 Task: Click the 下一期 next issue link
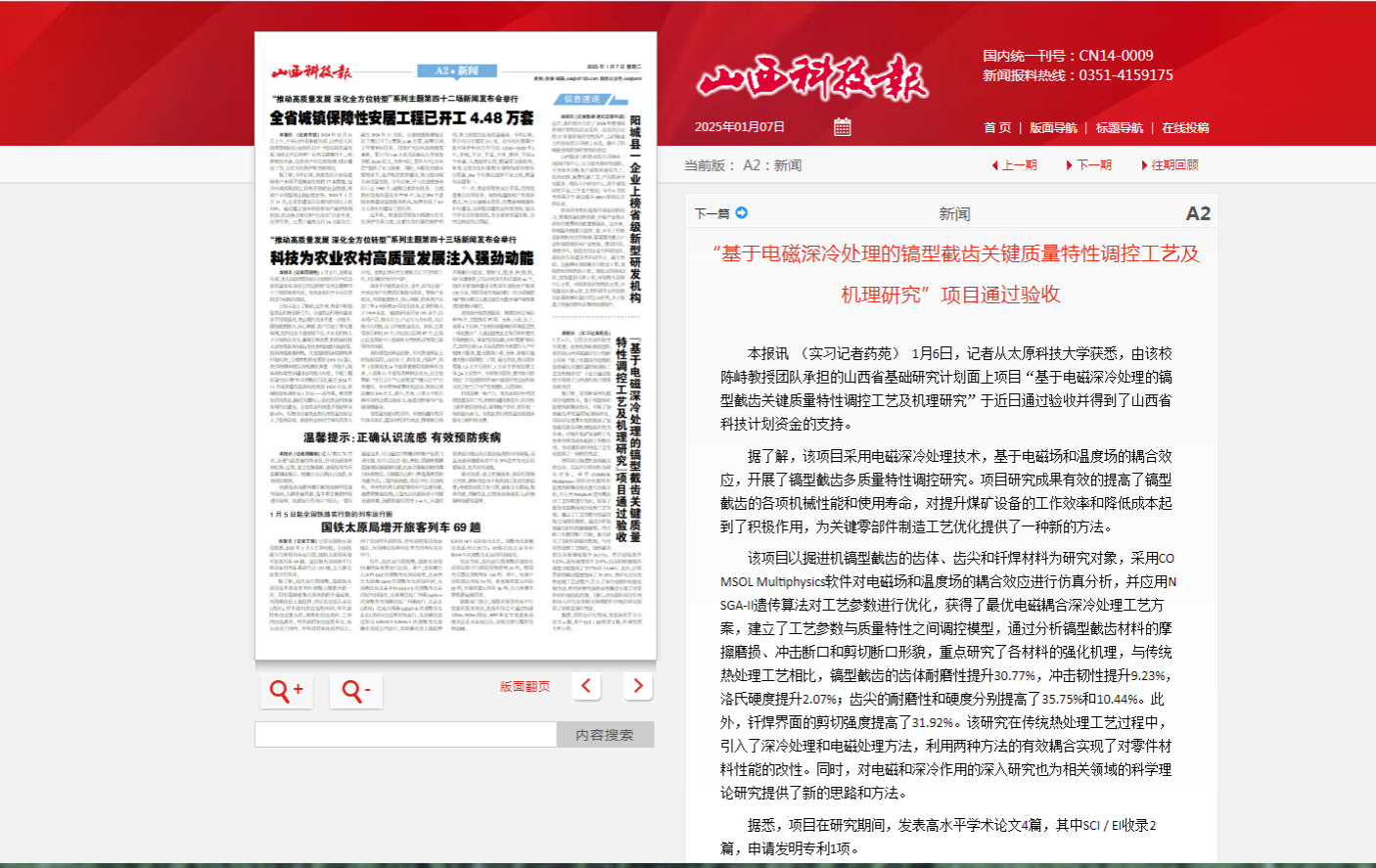point(1093,165)
